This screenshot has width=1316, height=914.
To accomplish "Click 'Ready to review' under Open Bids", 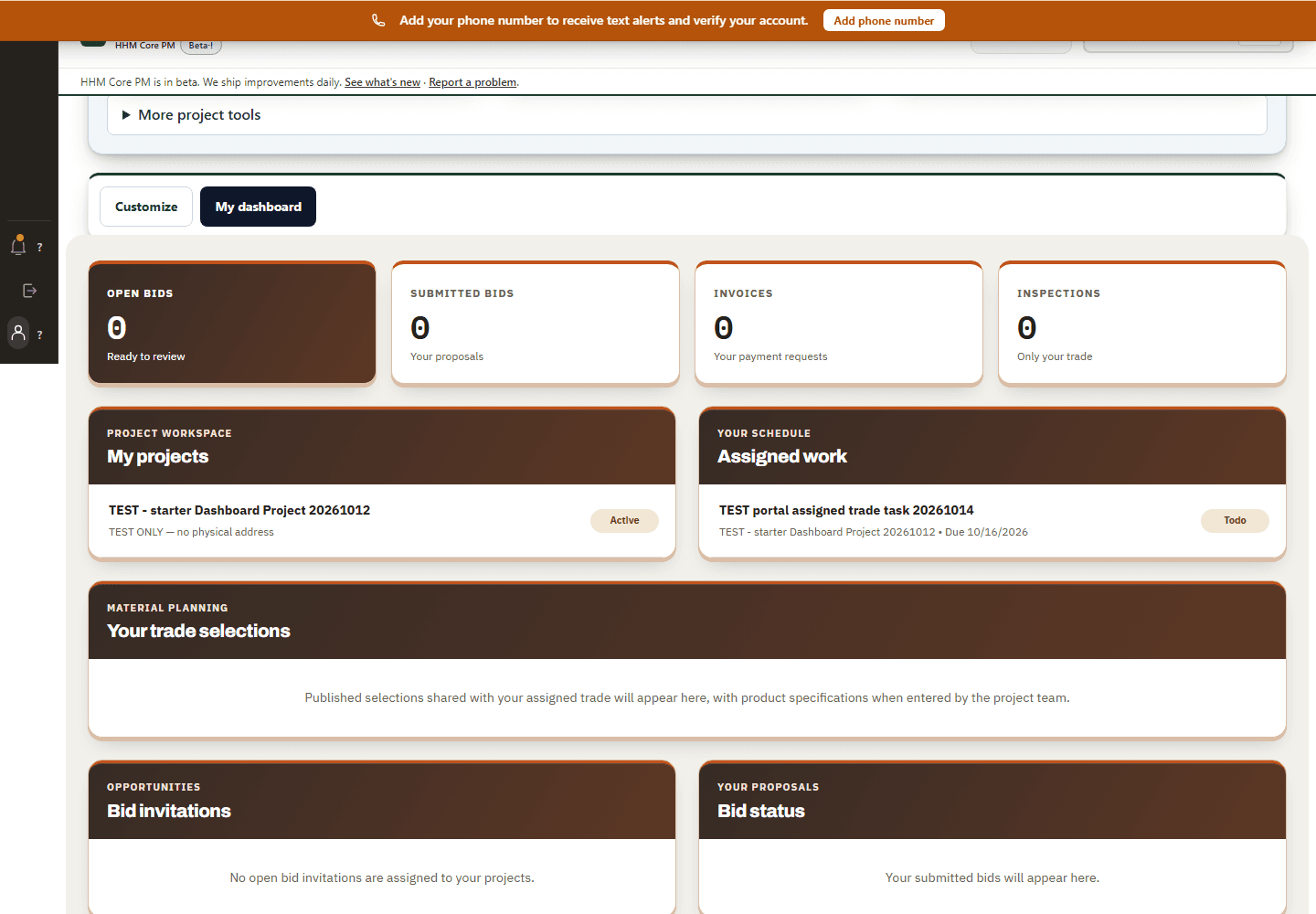I will (146, 356).
